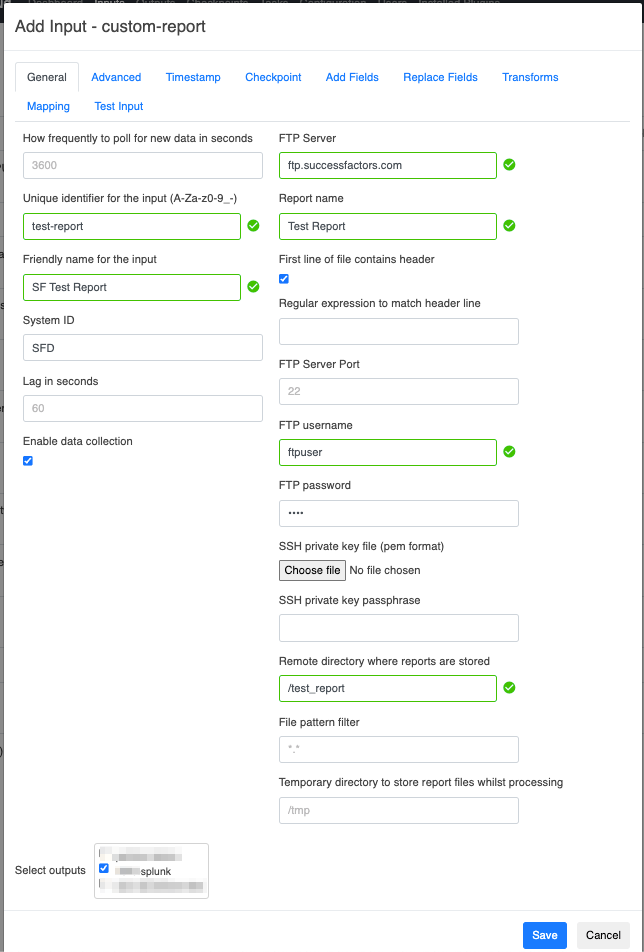Viewport: 644px width, 952px height.
Task: Switch to the Advanced tab
Action: click(x=116, y=77)
